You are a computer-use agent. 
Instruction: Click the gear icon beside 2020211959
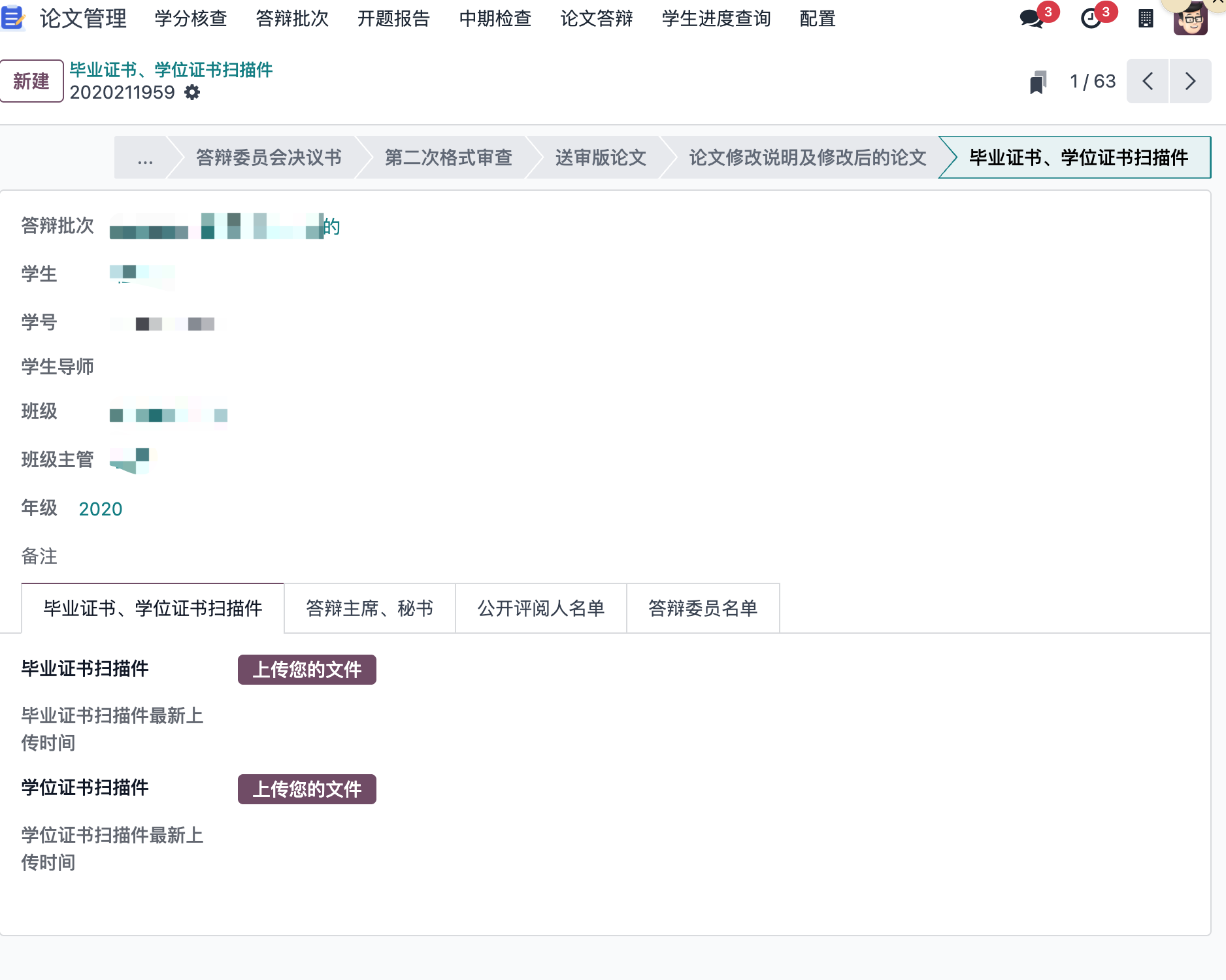[x=192, y=93]
